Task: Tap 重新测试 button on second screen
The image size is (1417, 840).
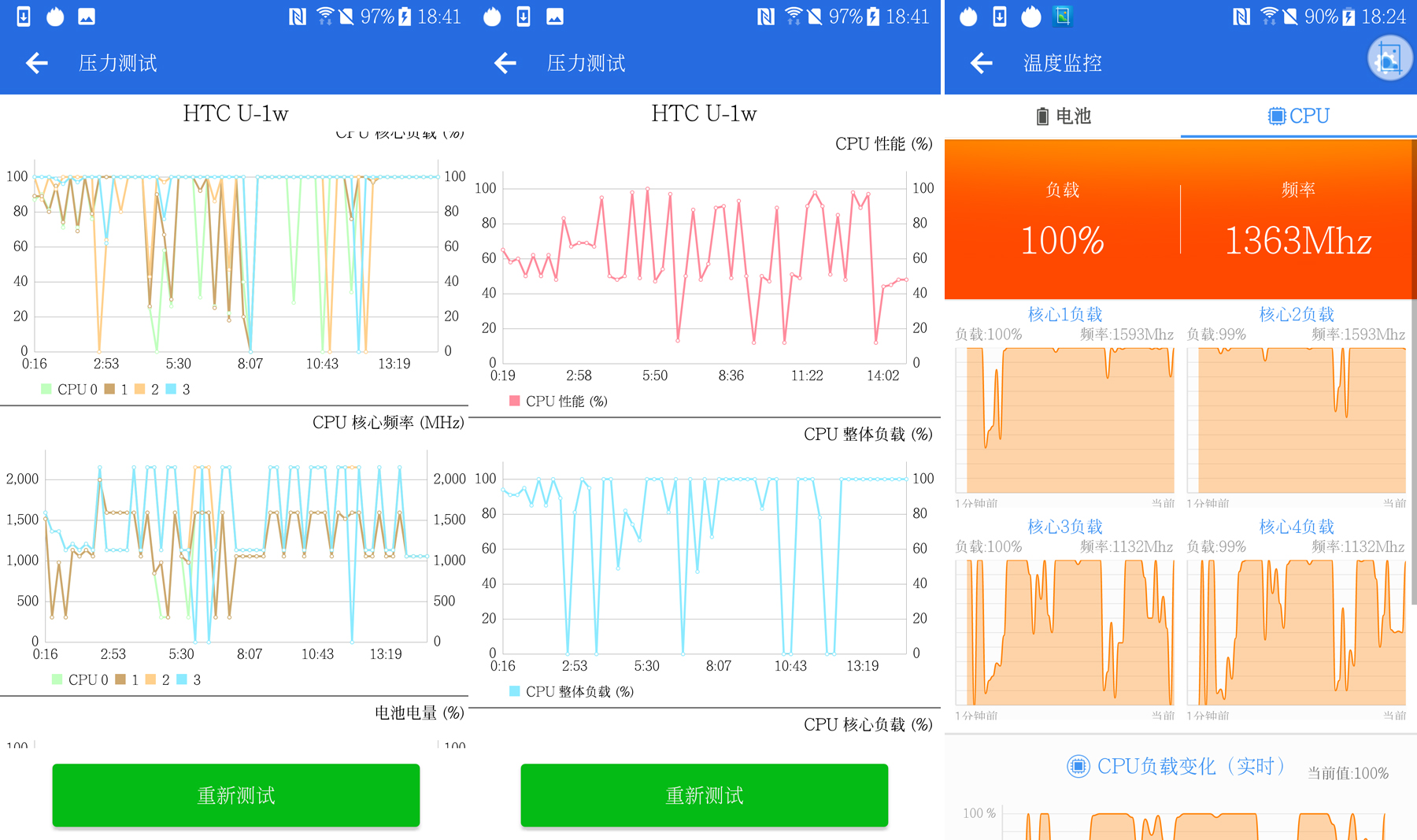Action: tap(705, 795)
